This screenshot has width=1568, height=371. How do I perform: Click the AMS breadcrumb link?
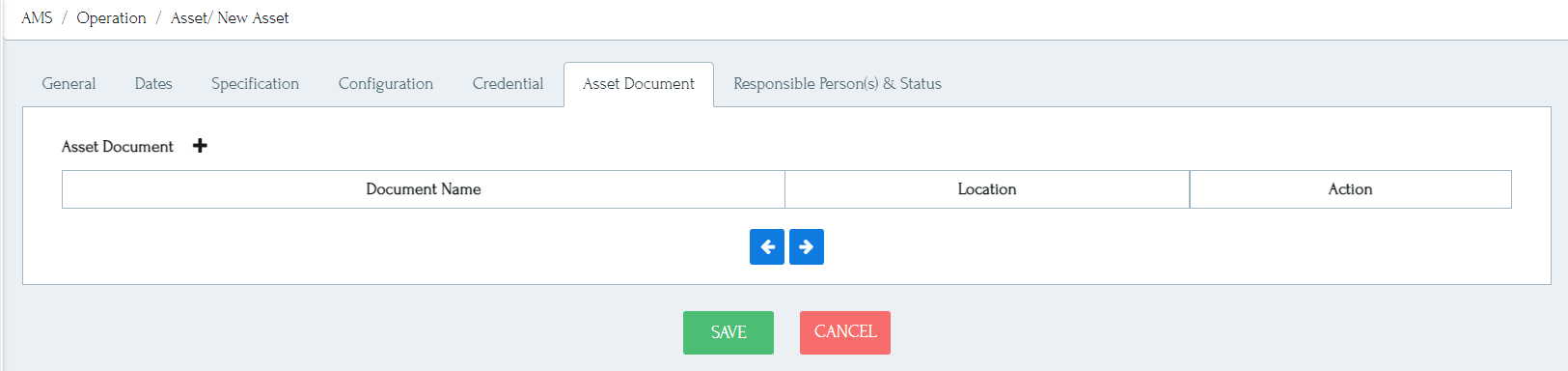(x=37, y=18)
